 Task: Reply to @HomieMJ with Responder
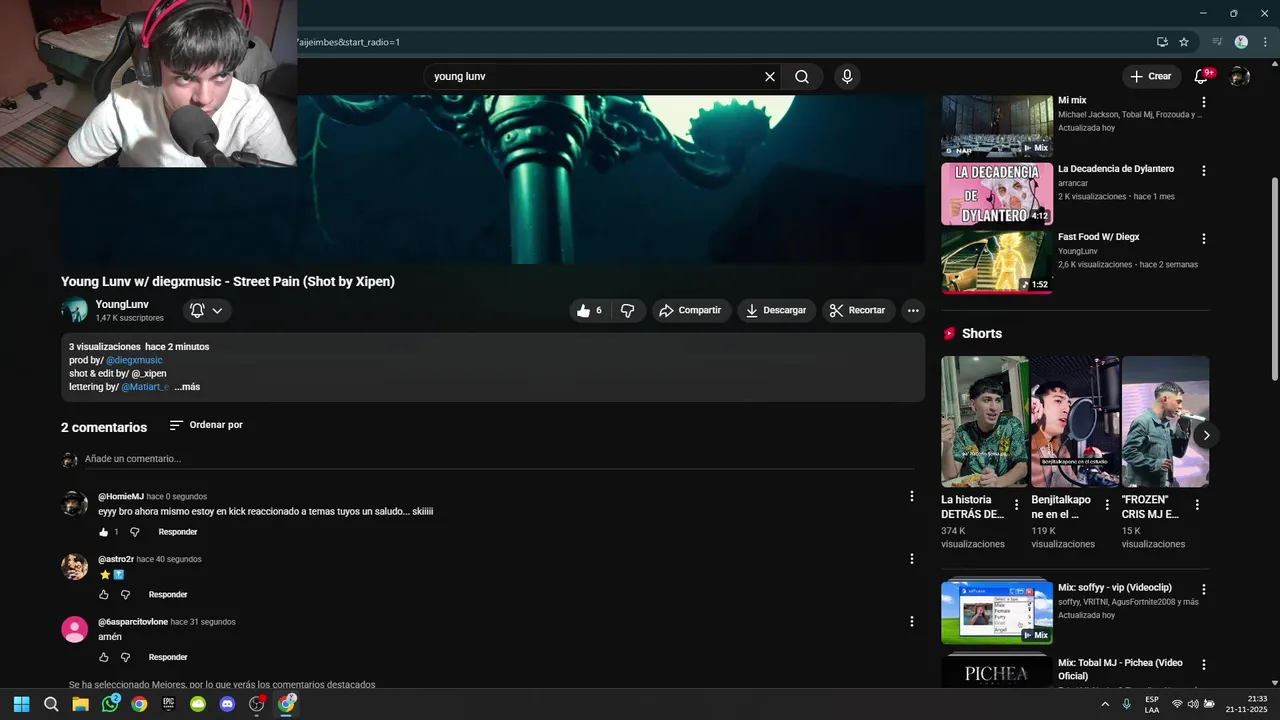(178, 532)
